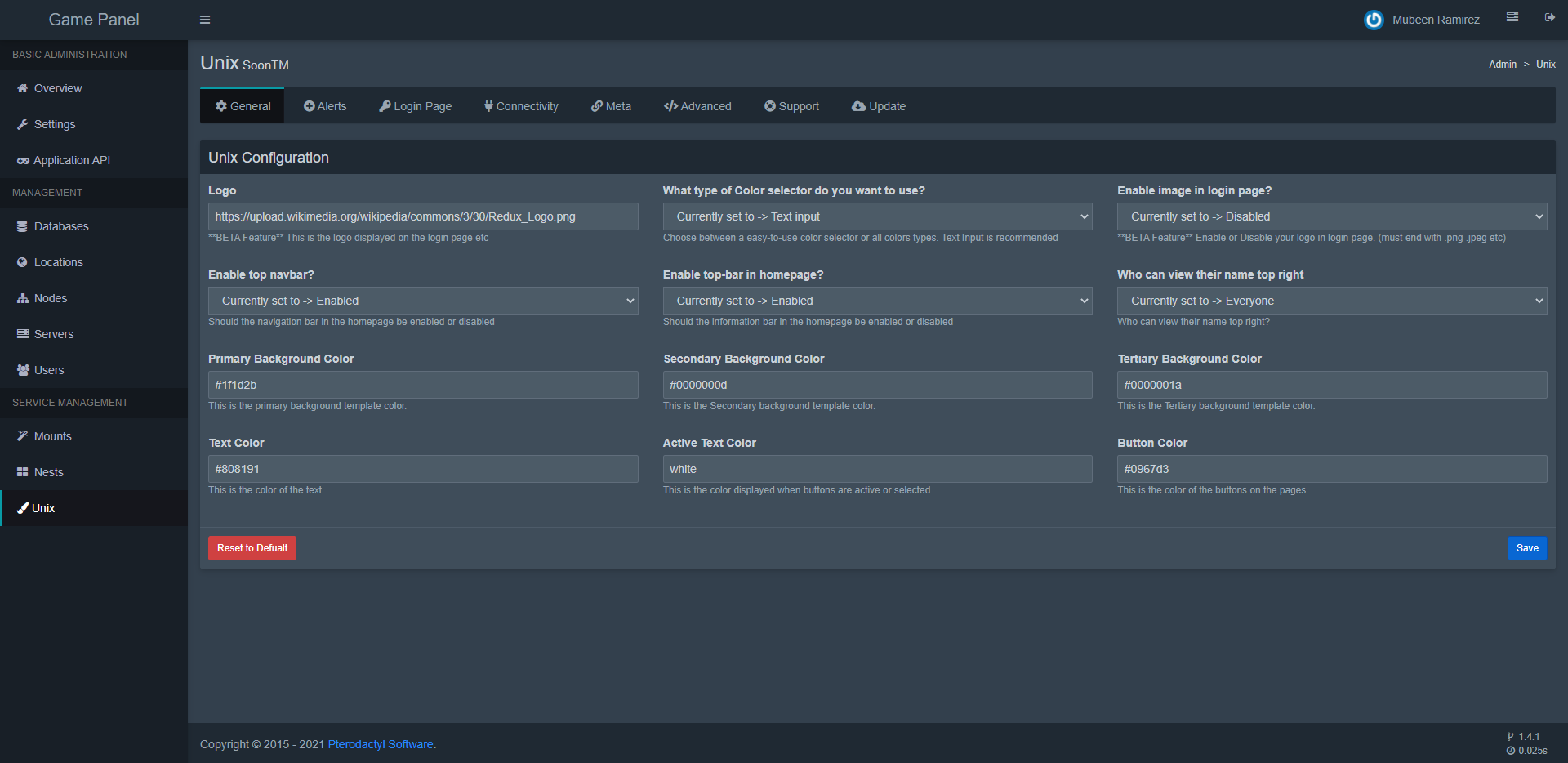1568x763 pixels.
Task: Click the Logo URL input field
Action: [x=423, y=216]
